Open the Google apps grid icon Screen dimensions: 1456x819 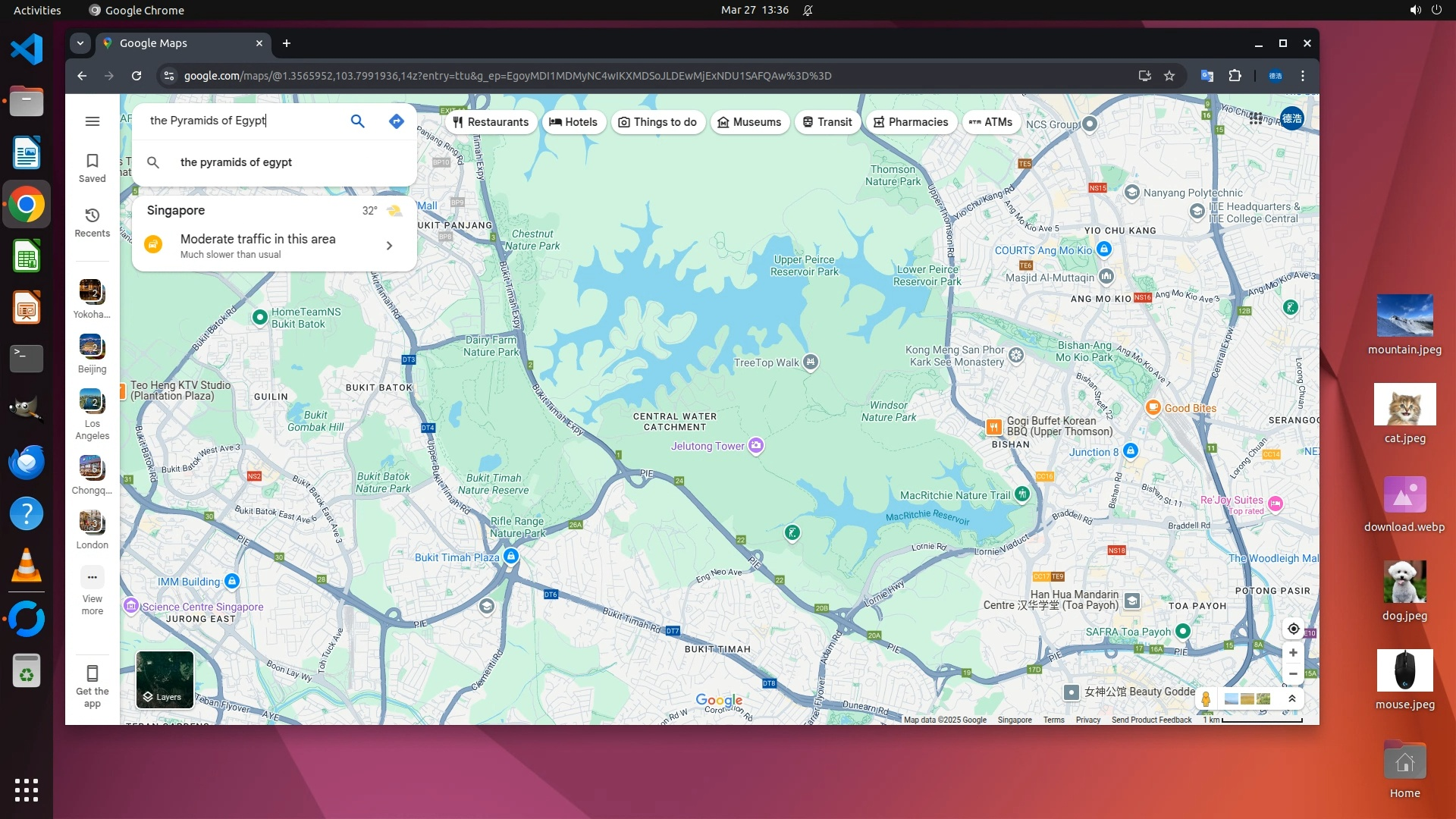[x=1256, y=118]
